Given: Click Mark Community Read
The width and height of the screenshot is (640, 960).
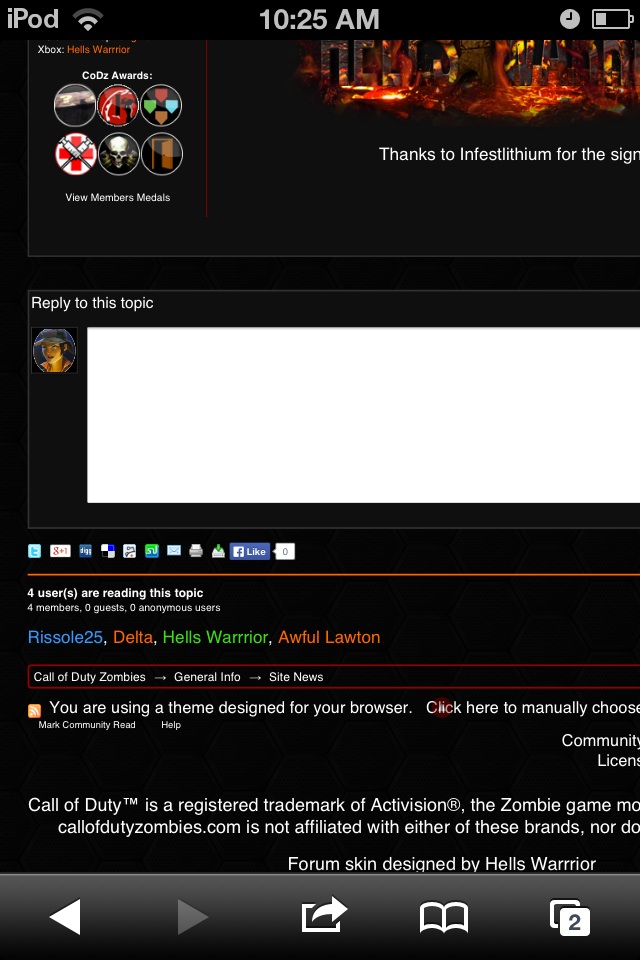Looking at the screenshot, I should (x=87, y=725).
